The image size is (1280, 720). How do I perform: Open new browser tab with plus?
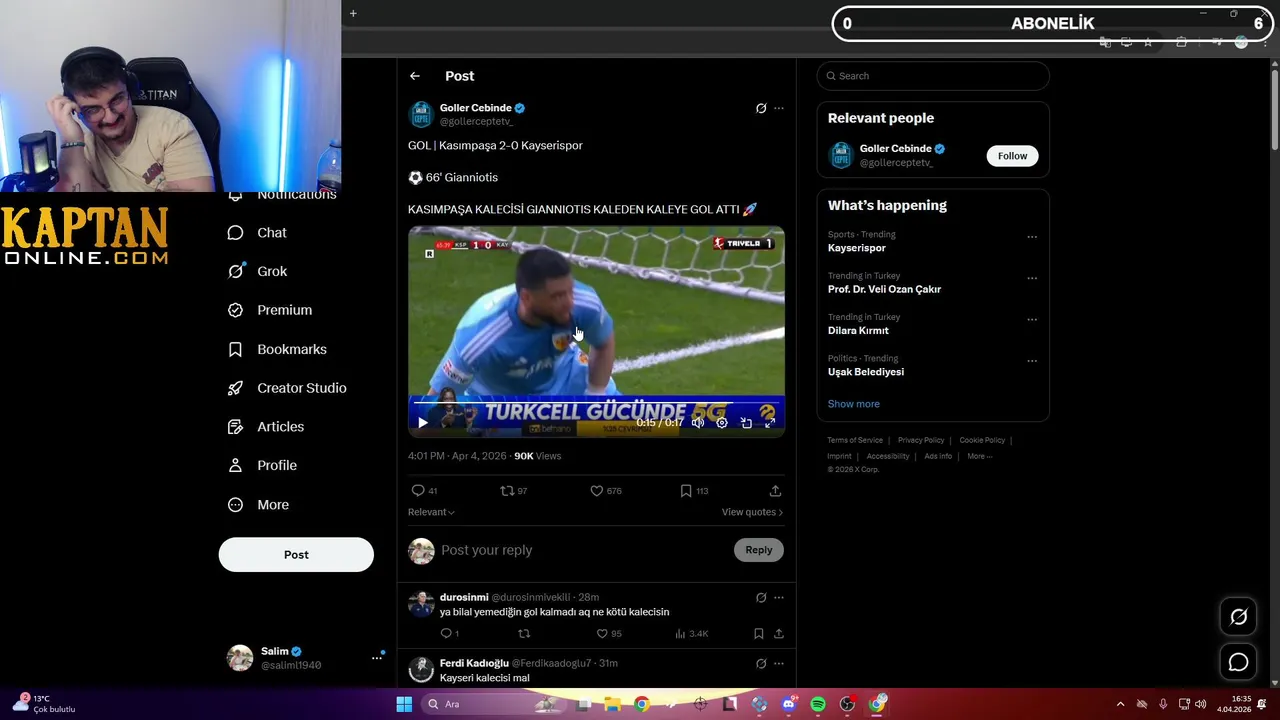click(x=353, y=14)
